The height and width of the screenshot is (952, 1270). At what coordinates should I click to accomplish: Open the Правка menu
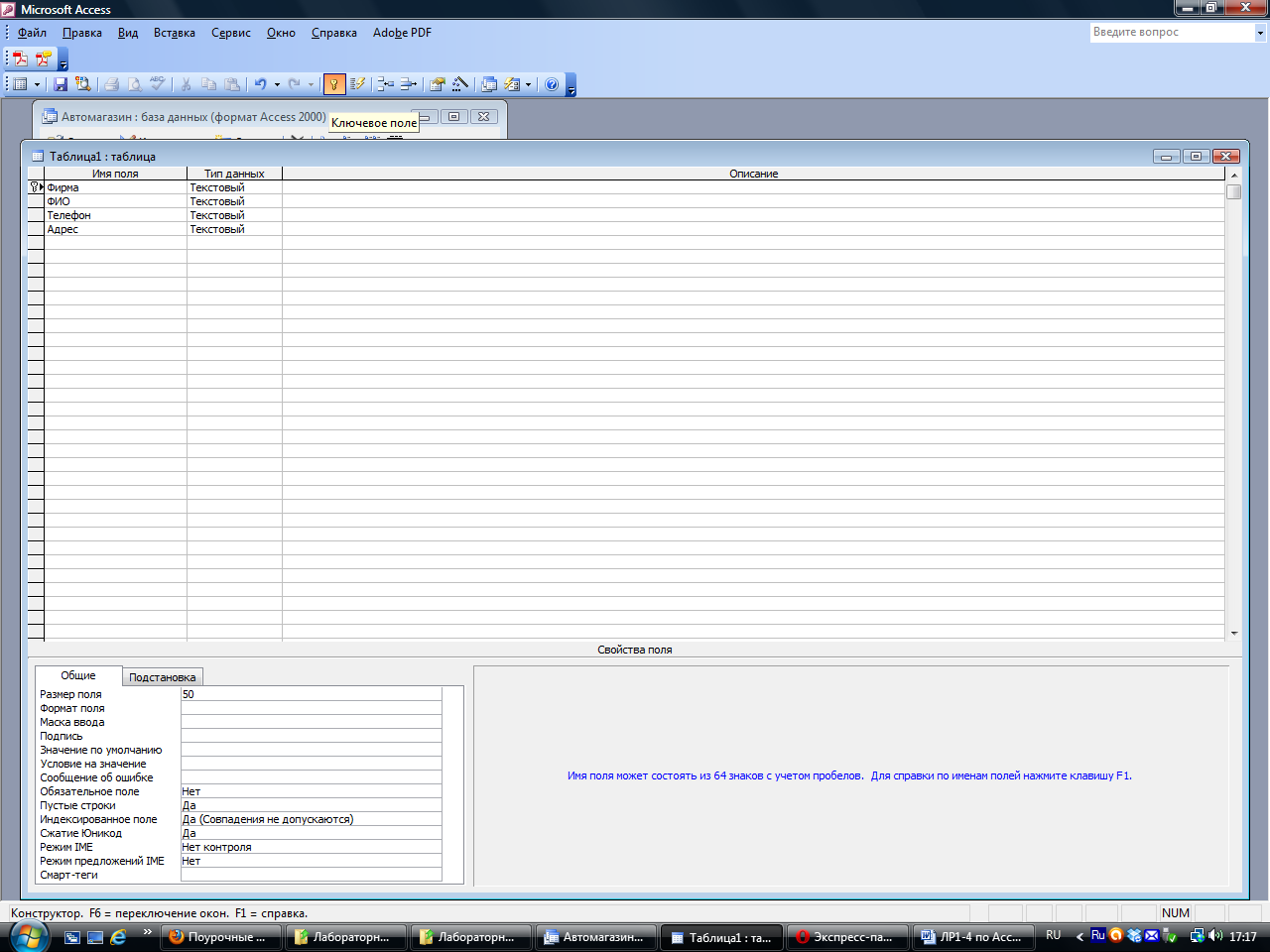[x=82, y=33]
